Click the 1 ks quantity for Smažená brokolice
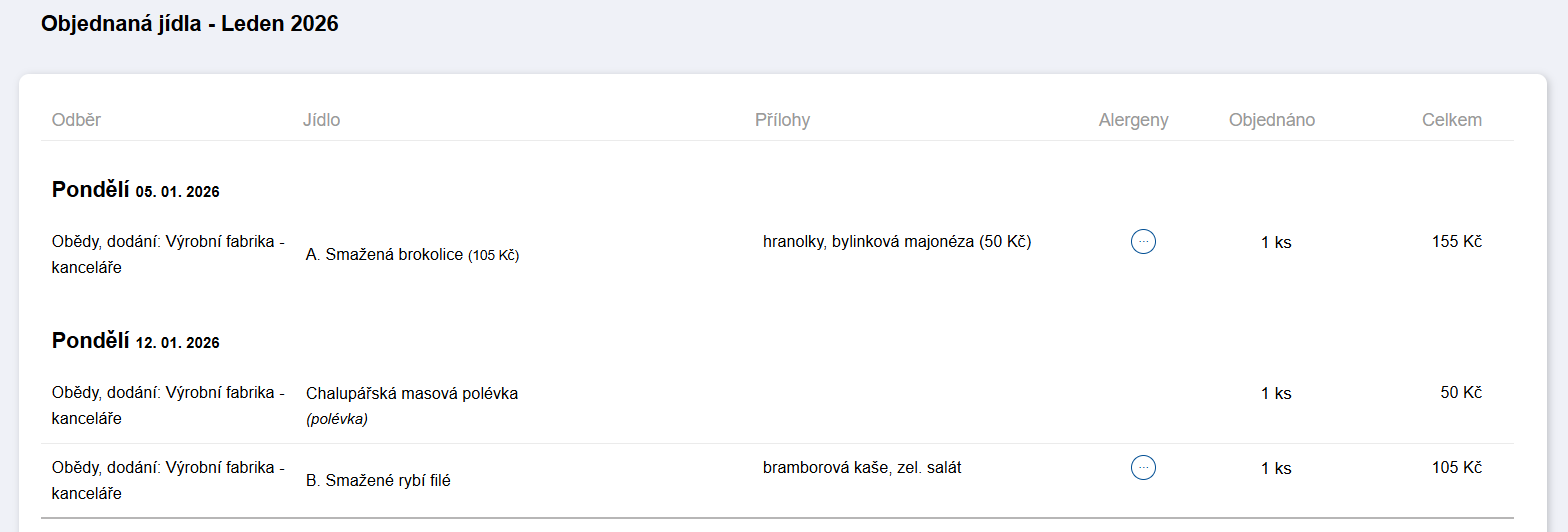1568x532 pixels. pyautogui.click(x=1275, y=242)
